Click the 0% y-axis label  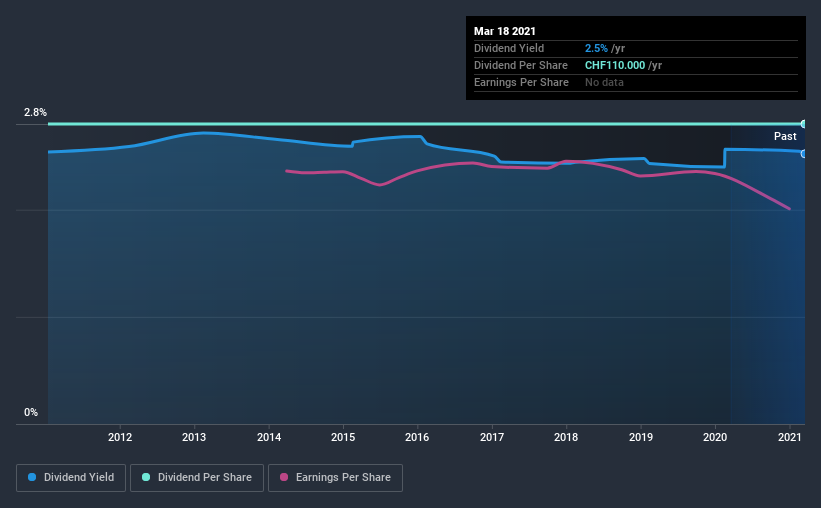pyautogui.click(x=31, y=412)
